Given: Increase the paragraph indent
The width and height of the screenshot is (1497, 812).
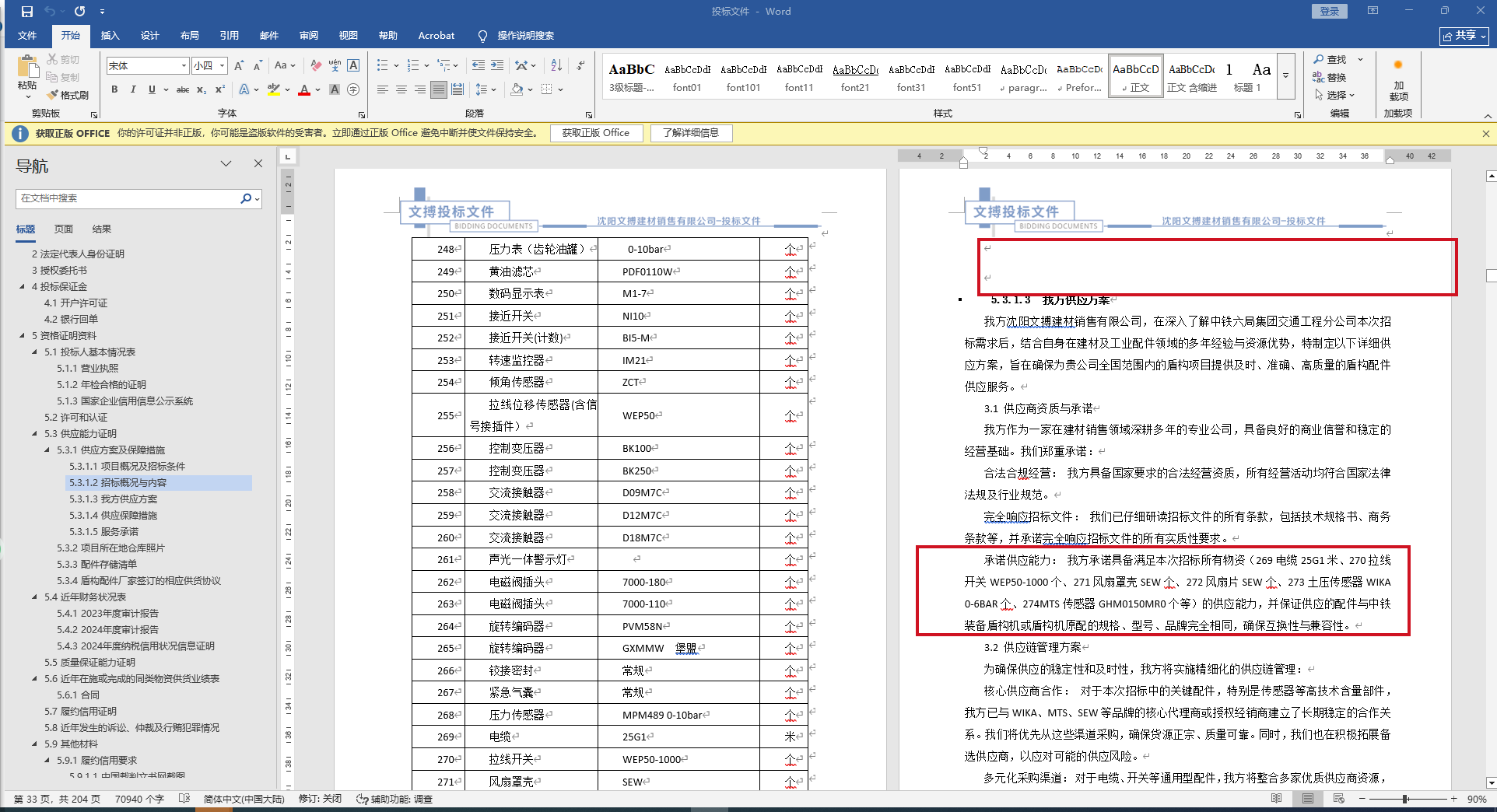Looking at the screenshot, I should 496,65.
